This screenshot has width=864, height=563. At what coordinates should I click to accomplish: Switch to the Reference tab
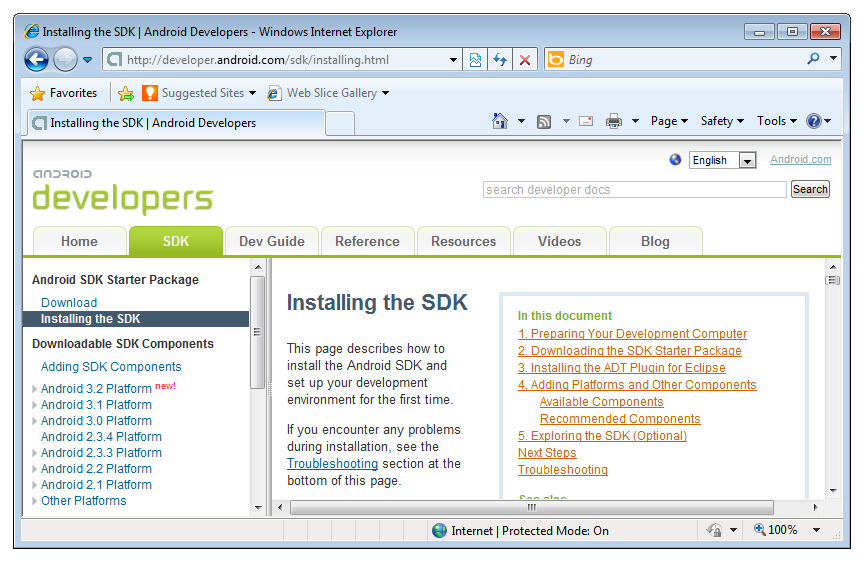[x=368, y=241]
